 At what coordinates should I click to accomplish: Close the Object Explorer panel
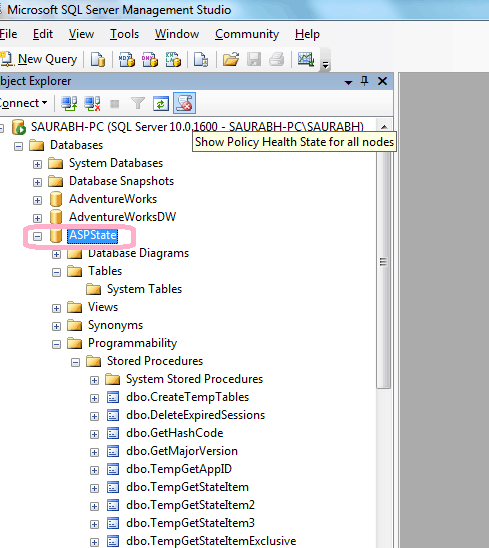point(382,81)
